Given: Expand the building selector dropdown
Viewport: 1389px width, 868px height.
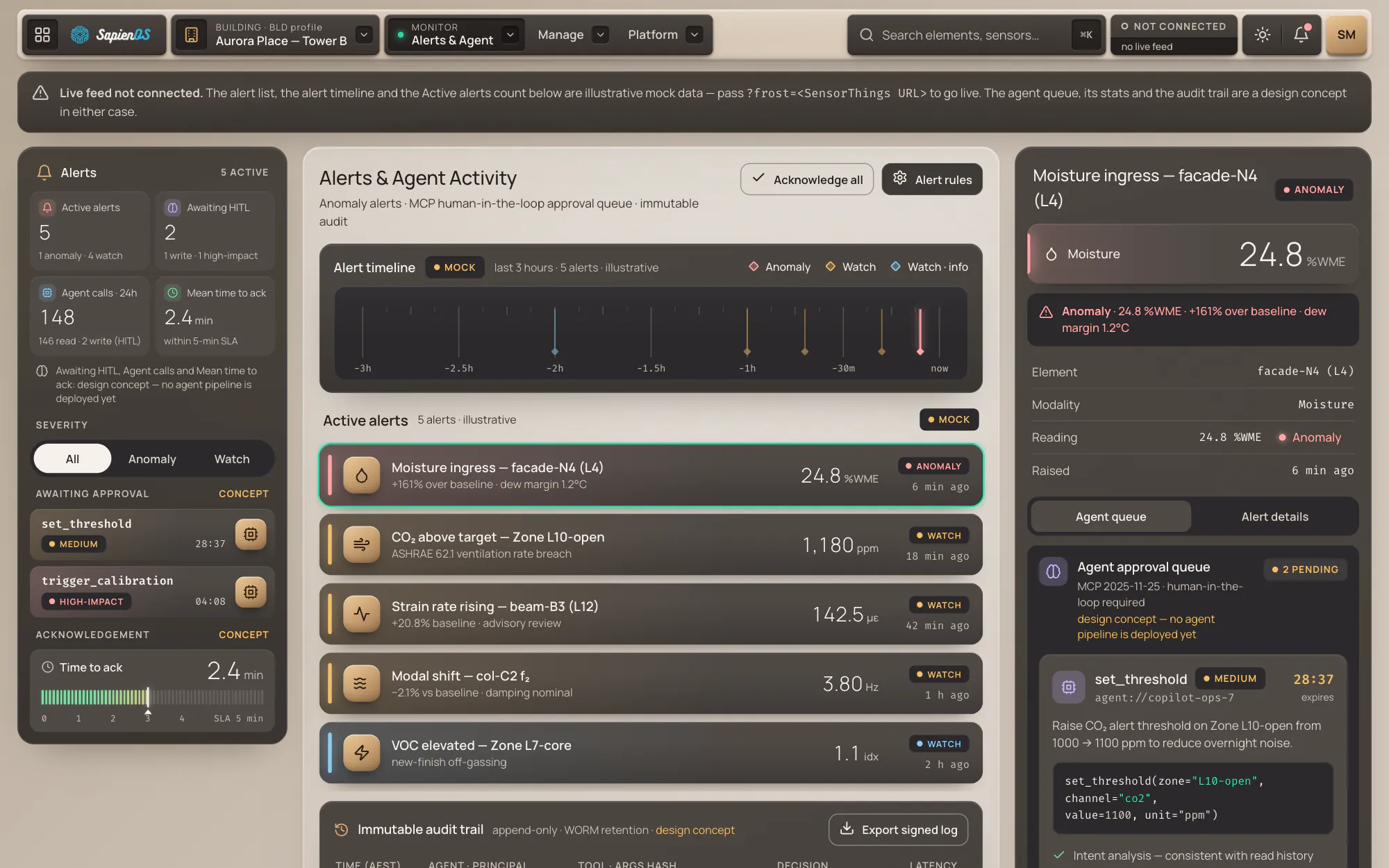Looking at the screenshot, I should (x=364, y=34).
